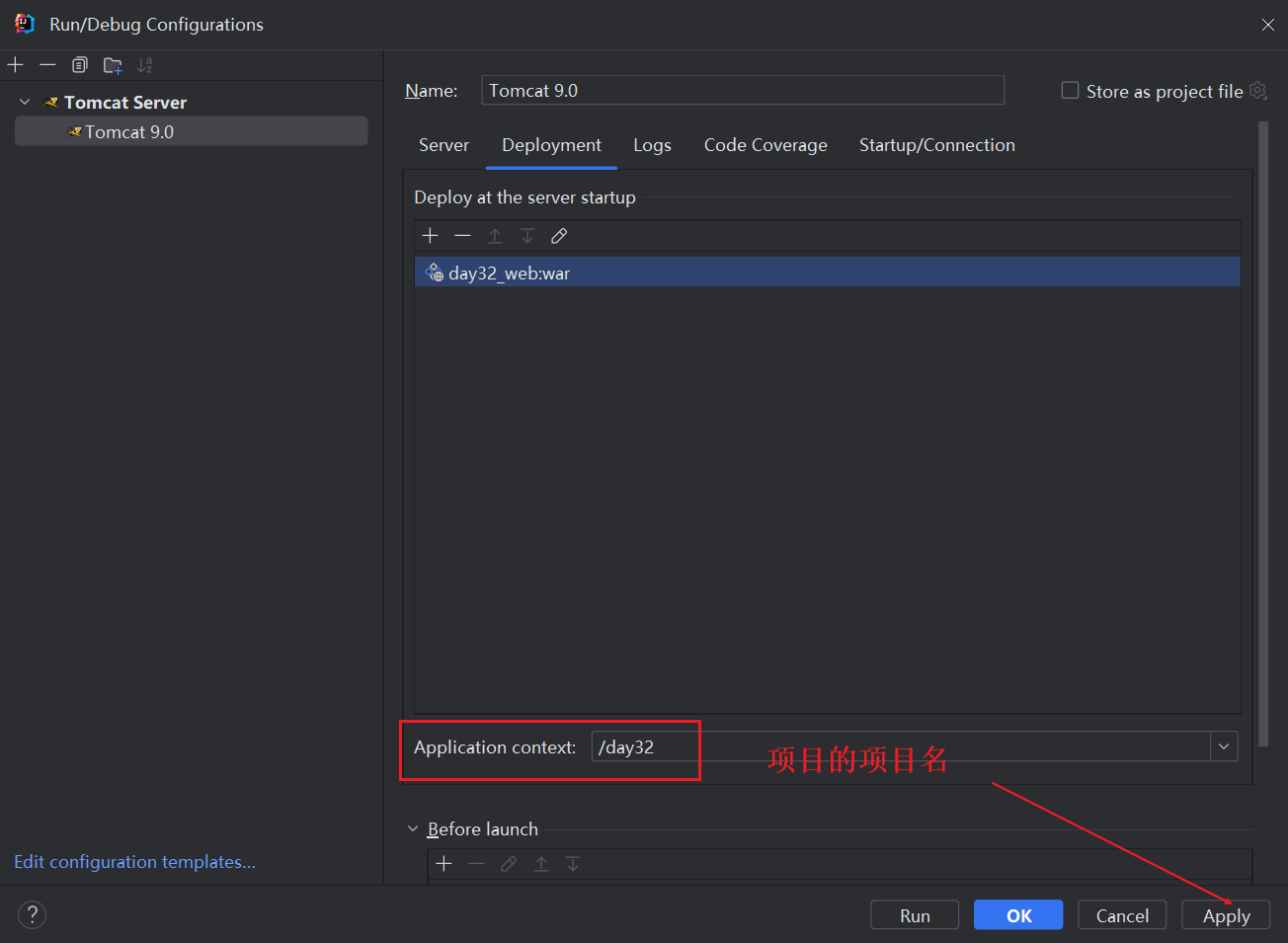
Task: Add a Before launch task
Action: 444,864
